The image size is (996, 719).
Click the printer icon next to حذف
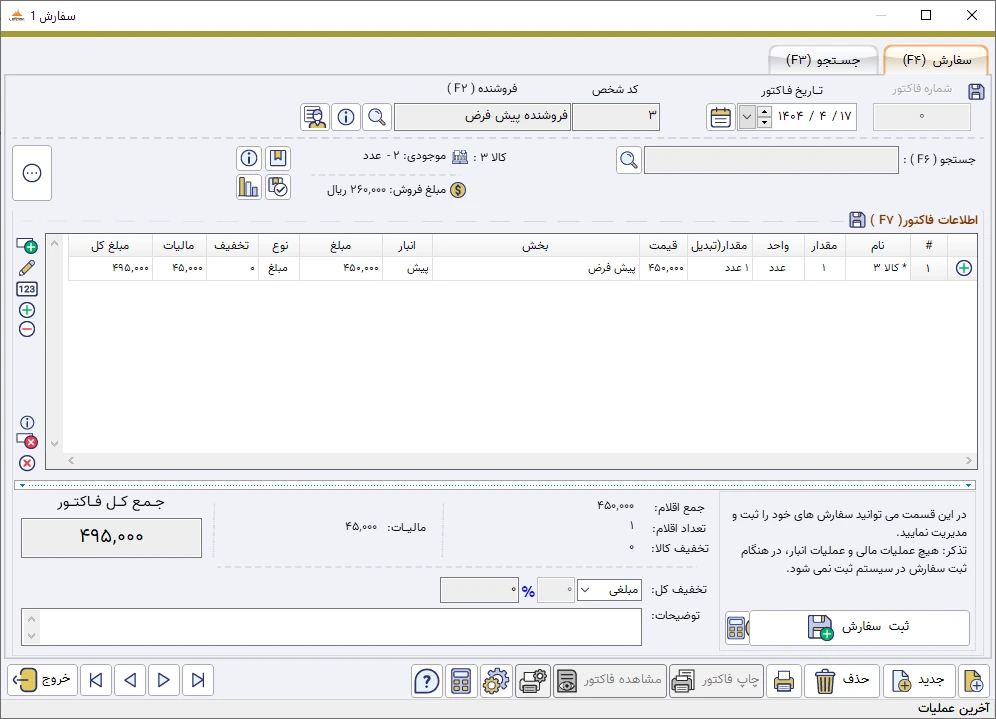point(784,681)
